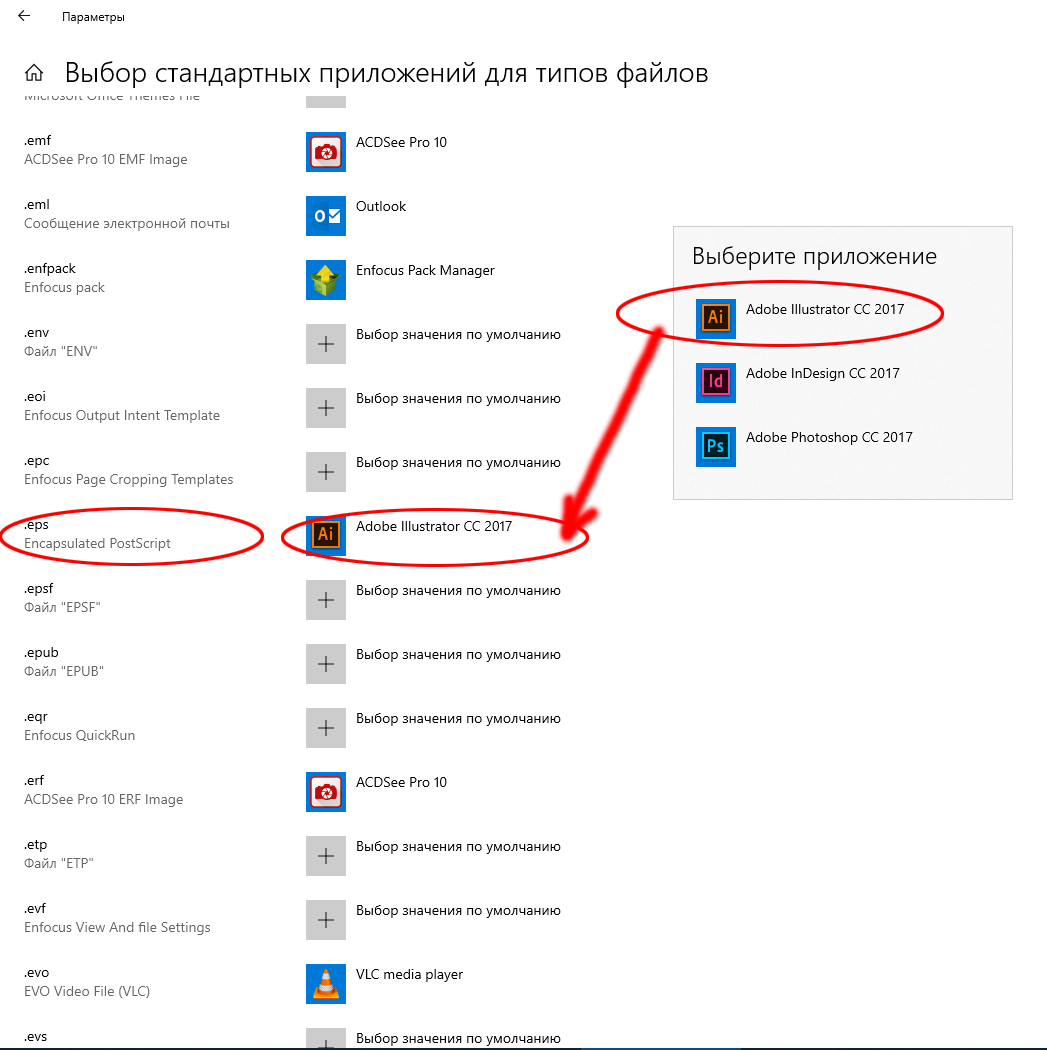Click Photoshop icon in the app chooser popup
1047x1050 pixels.
716,447
